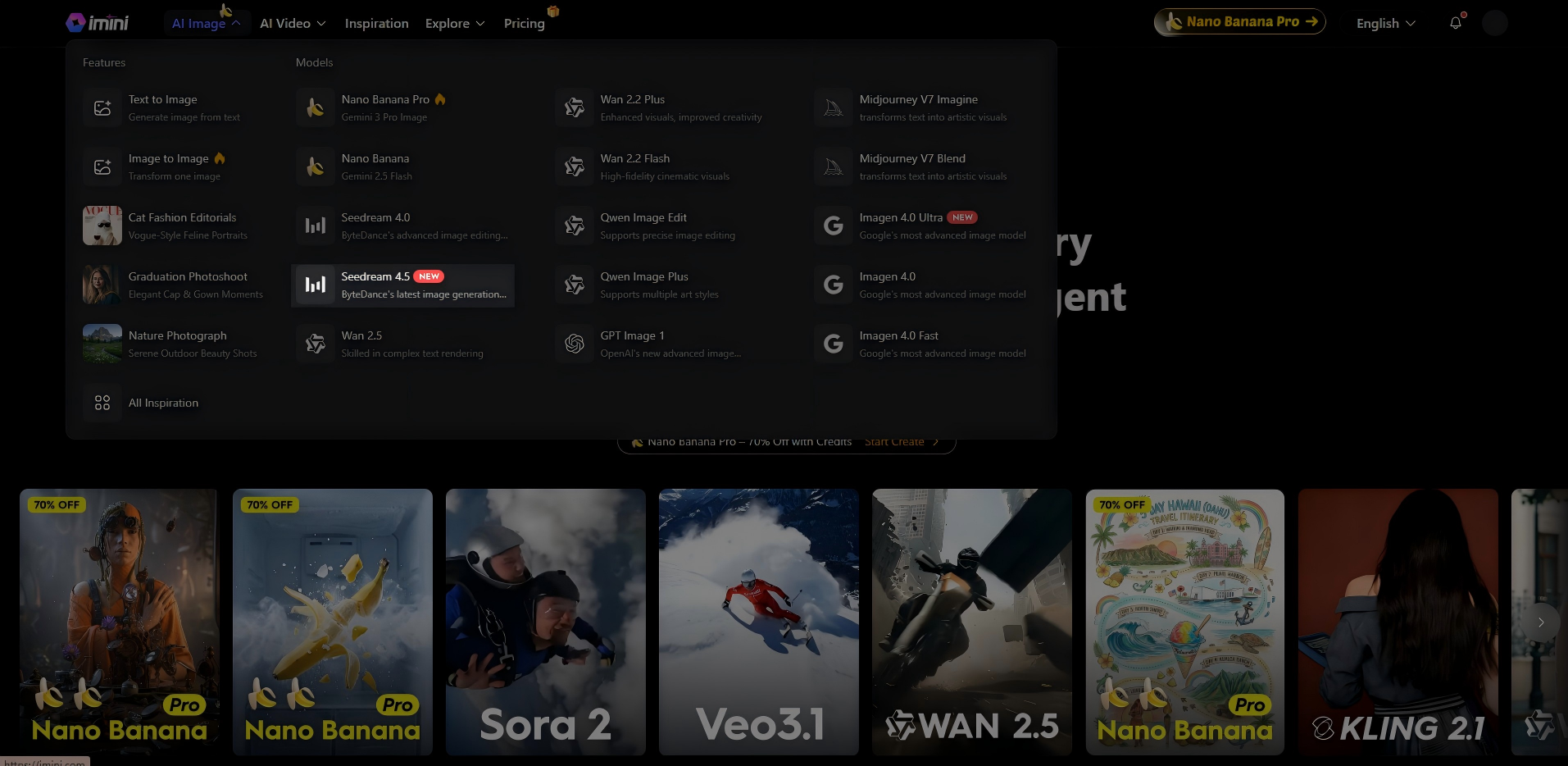This screenshot has height=766, width=1568.
Task: Expand the Explore menu
Action: [x=455, y=24]
